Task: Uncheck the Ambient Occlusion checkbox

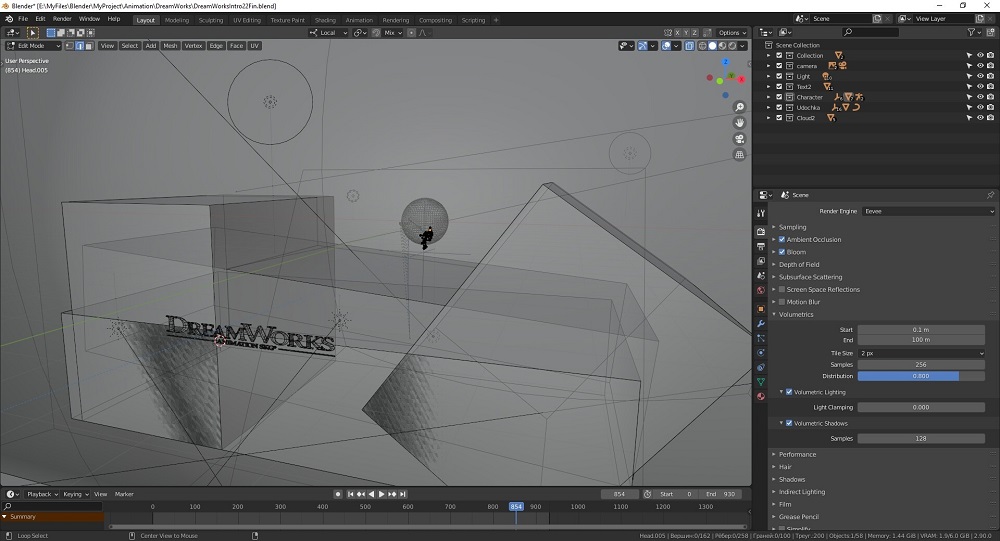Action: 782,240
